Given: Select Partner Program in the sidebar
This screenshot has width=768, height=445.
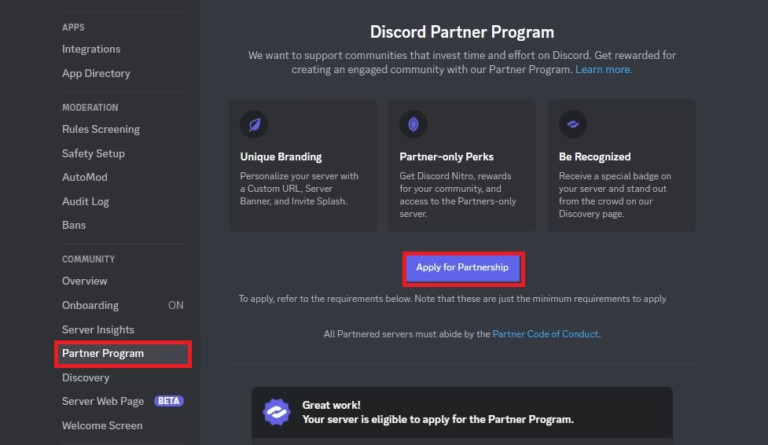Looking at the screenshot, I should [103, 353].
